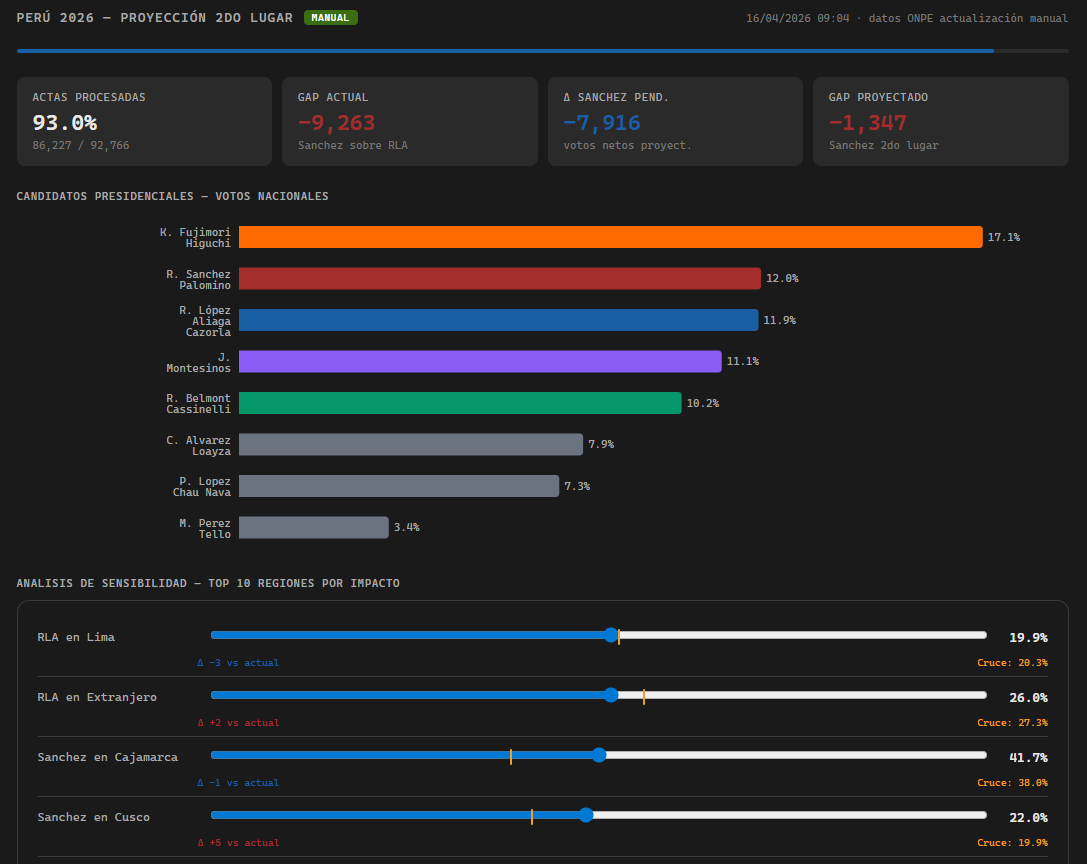This screenshot has height=864, width=1087.
Task: Click the green MANUAL badge
Action: tap(331, 17)
